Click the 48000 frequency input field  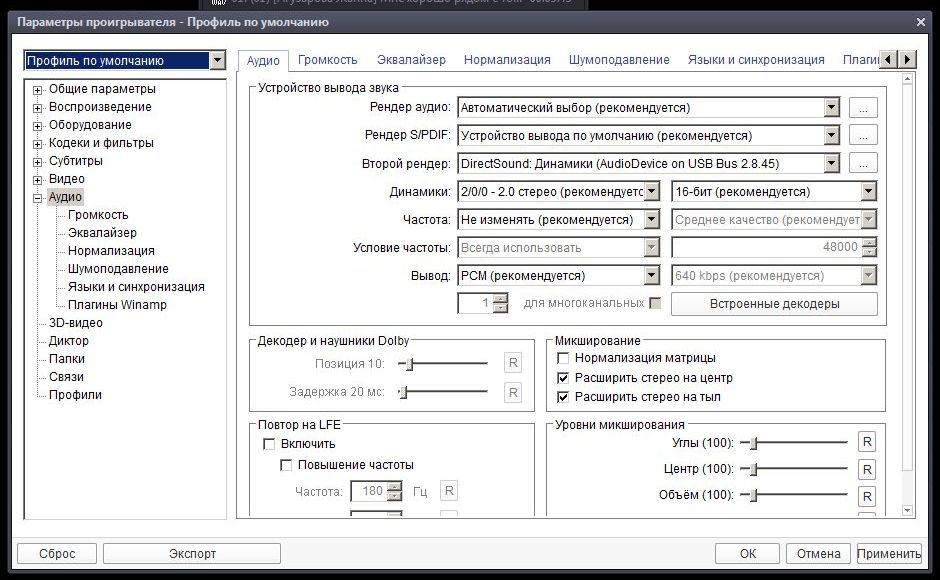tap(767, 247)
